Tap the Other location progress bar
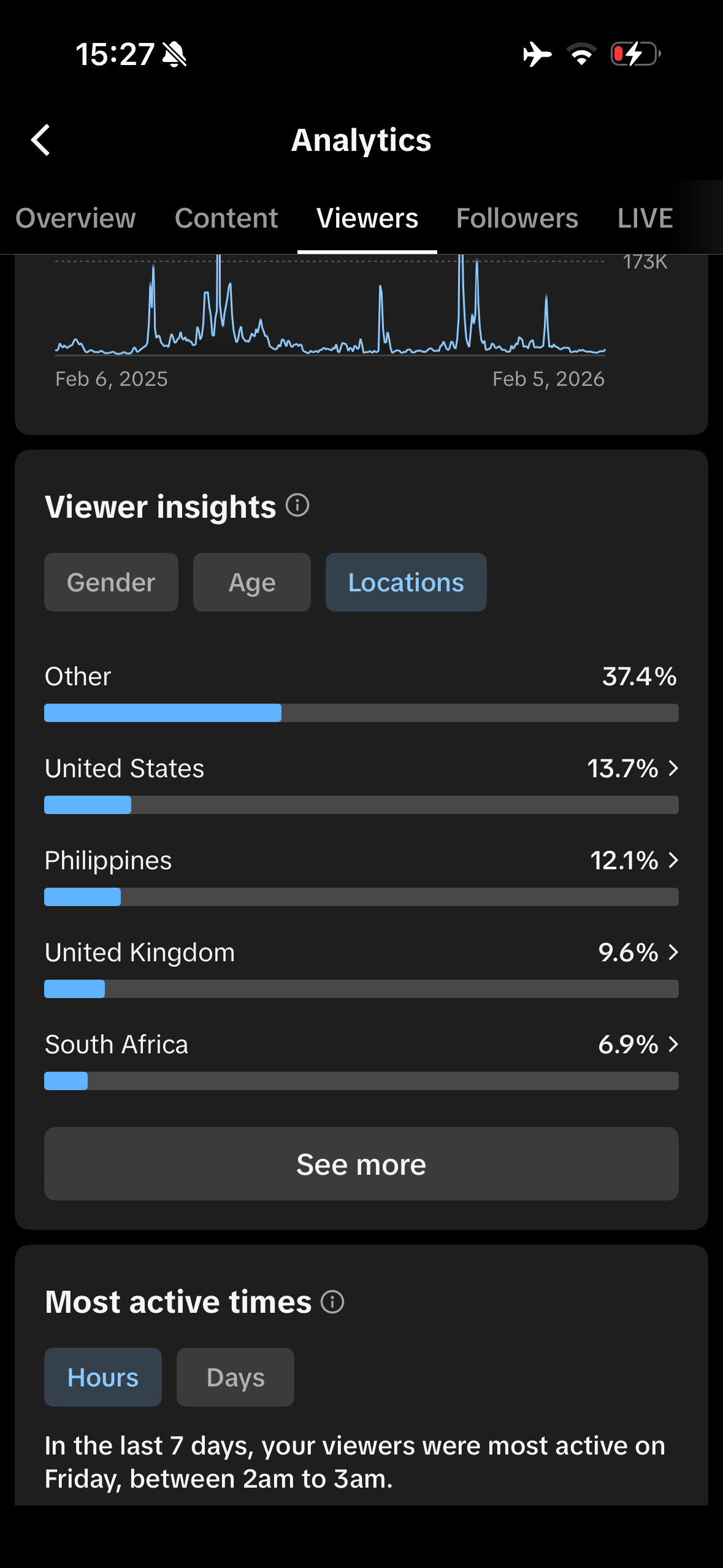The image size is (723, 1568). [361, 713]
